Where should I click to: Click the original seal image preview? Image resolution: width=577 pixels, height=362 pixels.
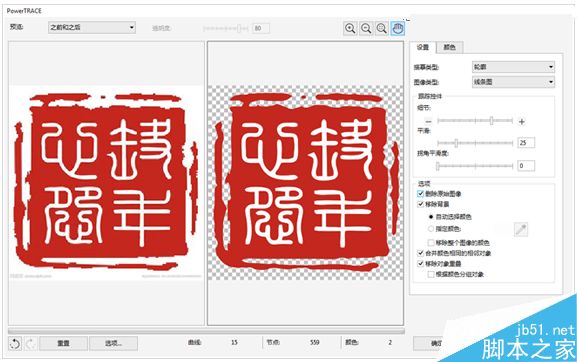(106, 183)
